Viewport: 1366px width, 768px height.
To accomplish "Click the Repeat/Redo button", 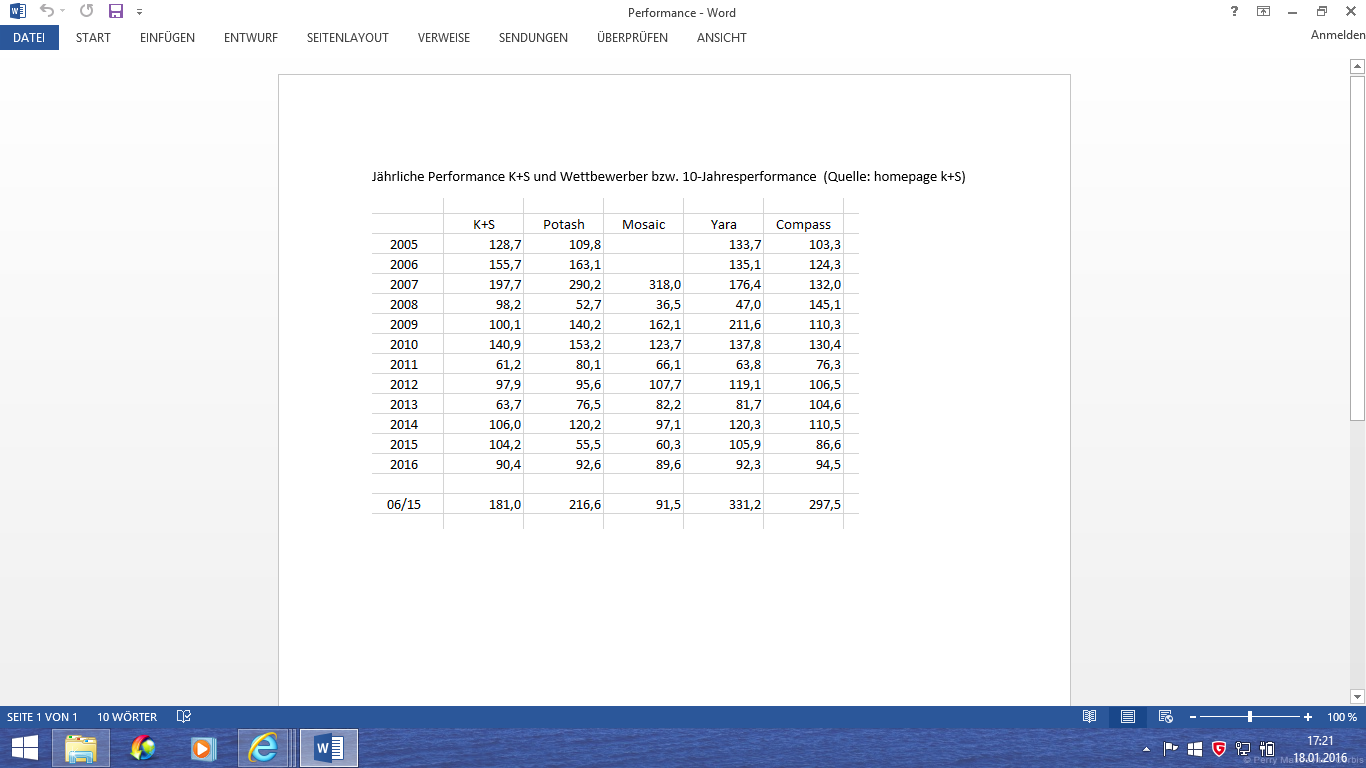I will point(86,12).
